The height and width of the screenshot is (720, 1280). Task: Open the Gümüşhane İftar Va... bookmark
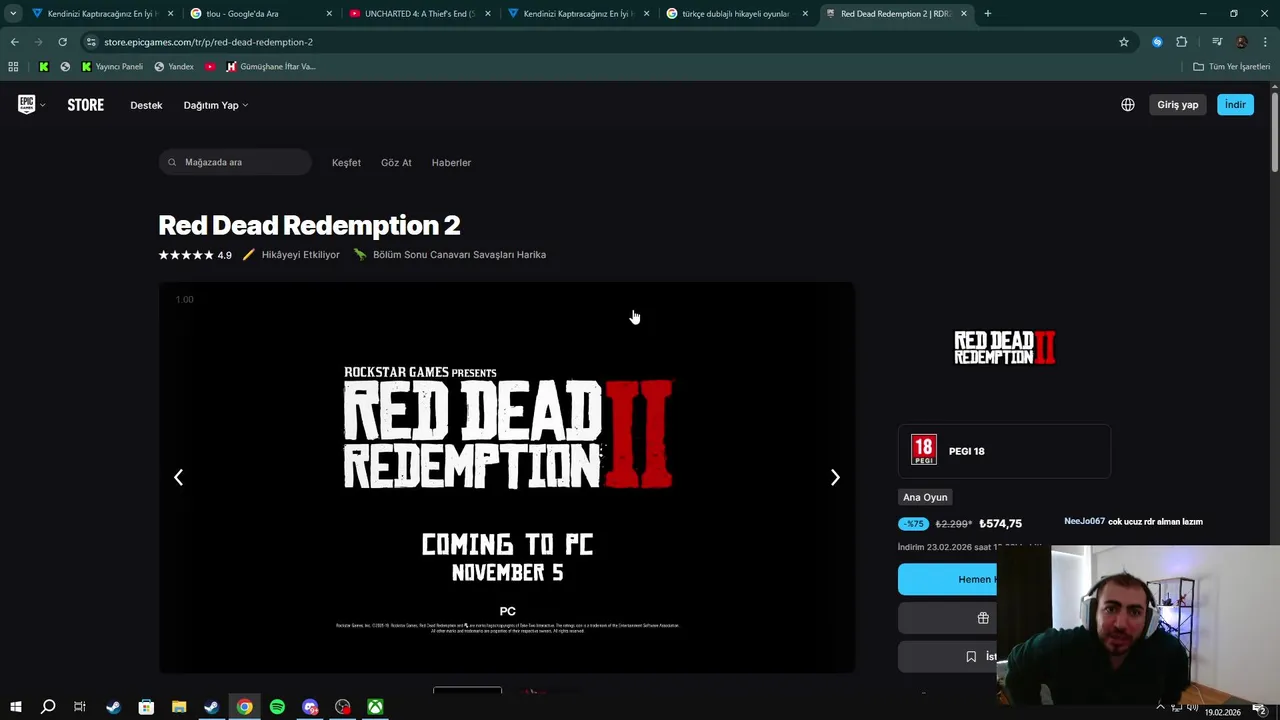click(x=270, y=67)
